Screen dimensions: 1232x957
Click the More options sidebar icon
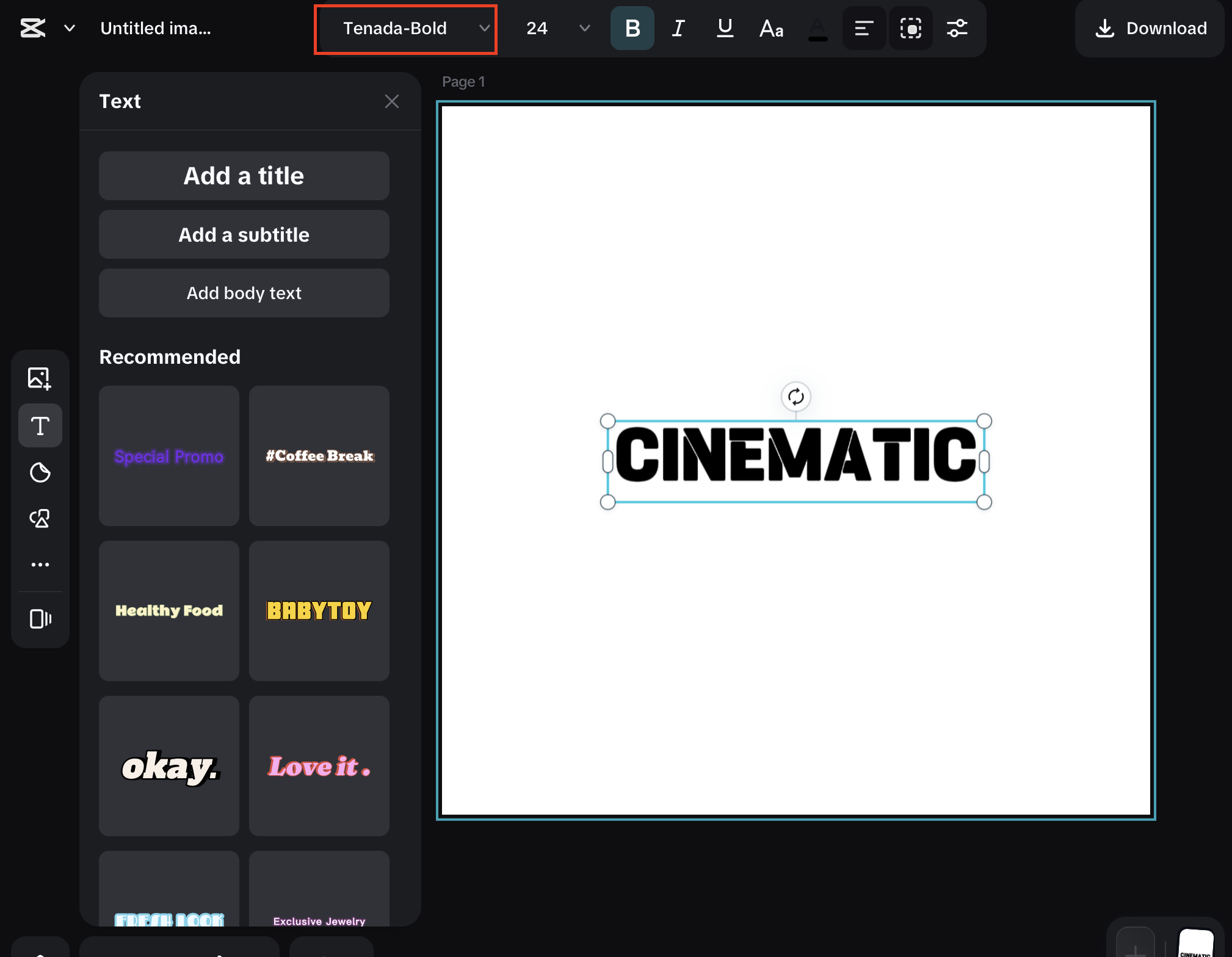(x=40, y=564)
